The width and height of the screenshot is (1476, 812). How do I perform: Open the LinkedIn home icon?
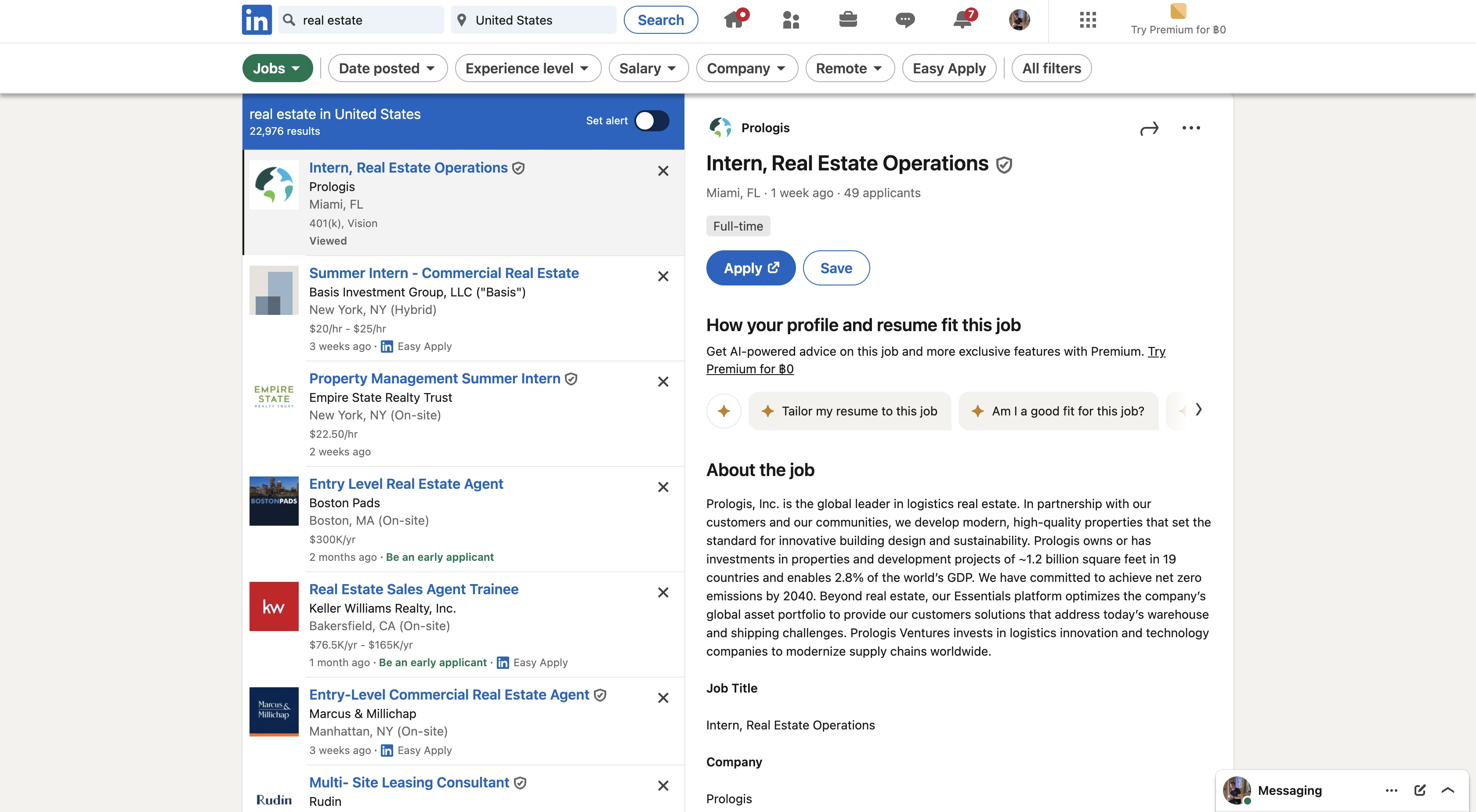[734, 20]
